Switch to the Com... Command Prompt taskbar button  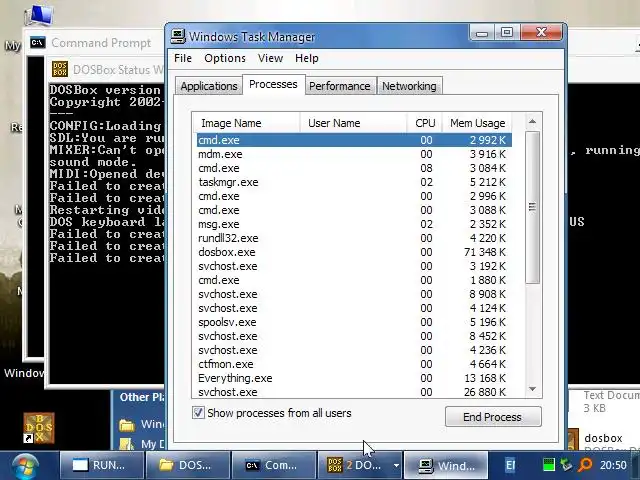click(273, 465)
